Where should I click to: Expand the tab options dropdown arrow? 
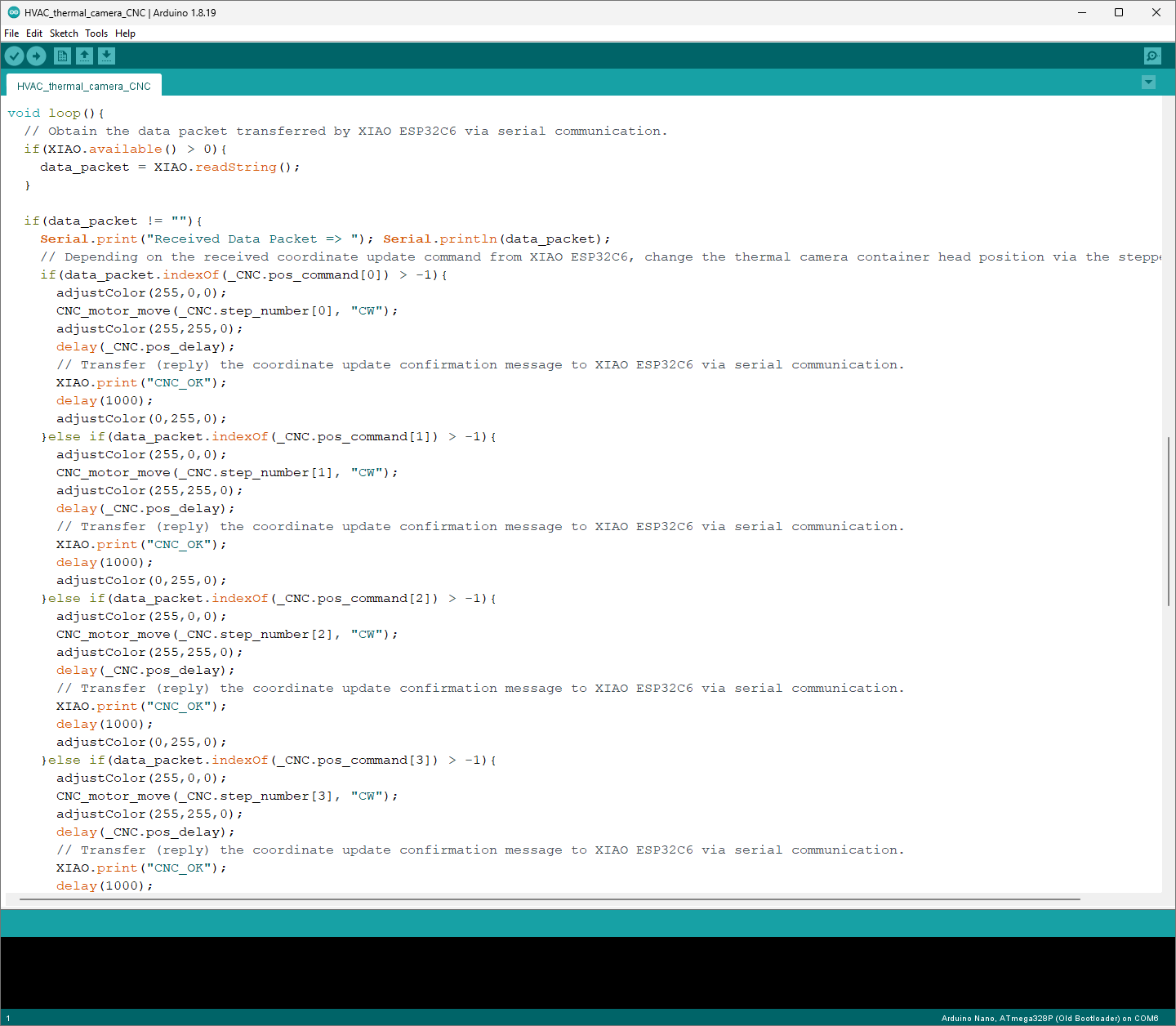pos(1148,83)
